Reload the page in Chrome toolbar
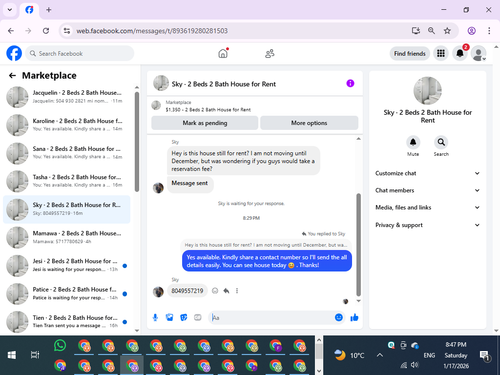 (46, 31)
